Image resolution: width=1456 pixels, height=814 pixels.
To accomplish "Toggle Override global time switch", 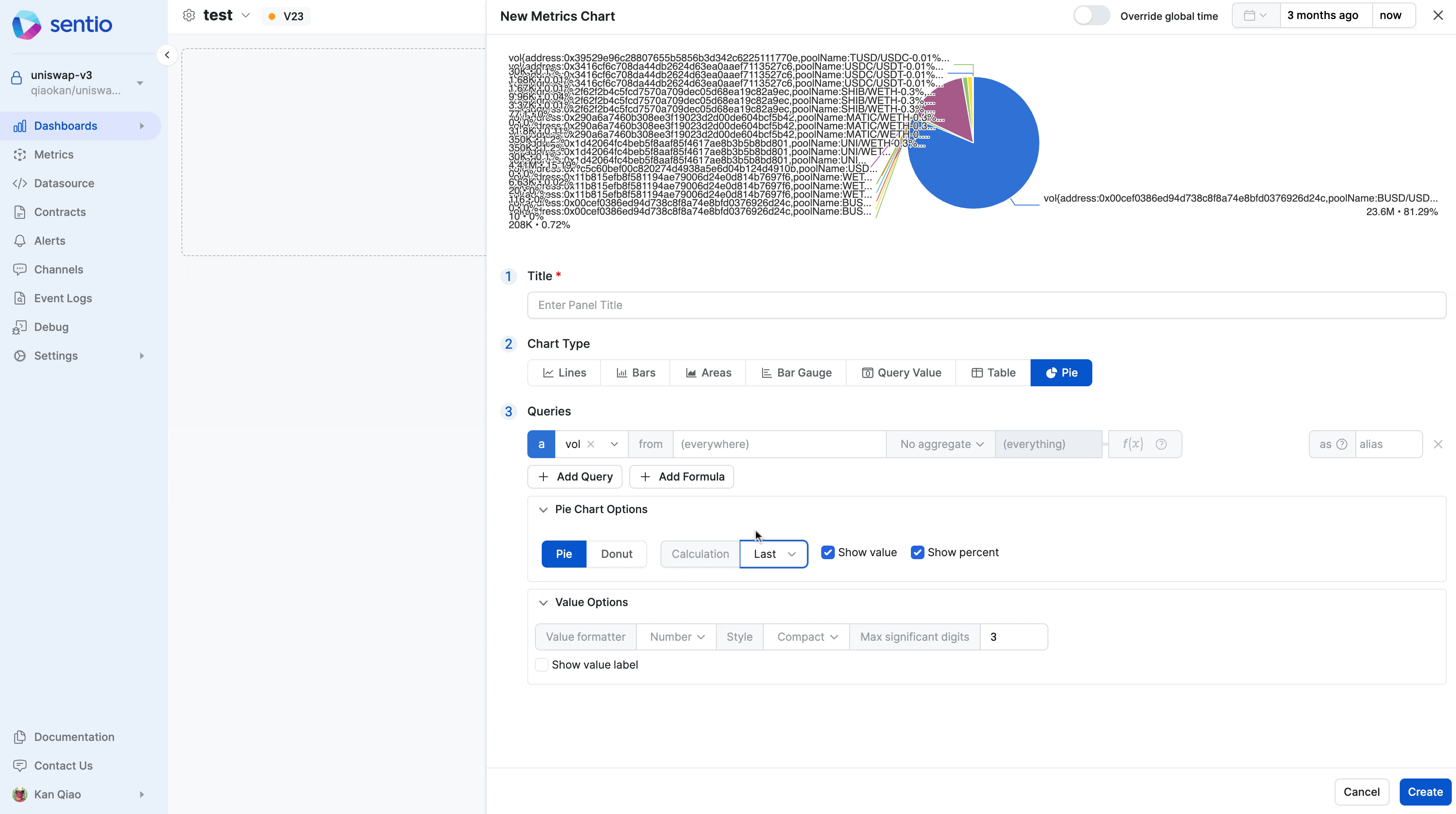I will 1091,16.
